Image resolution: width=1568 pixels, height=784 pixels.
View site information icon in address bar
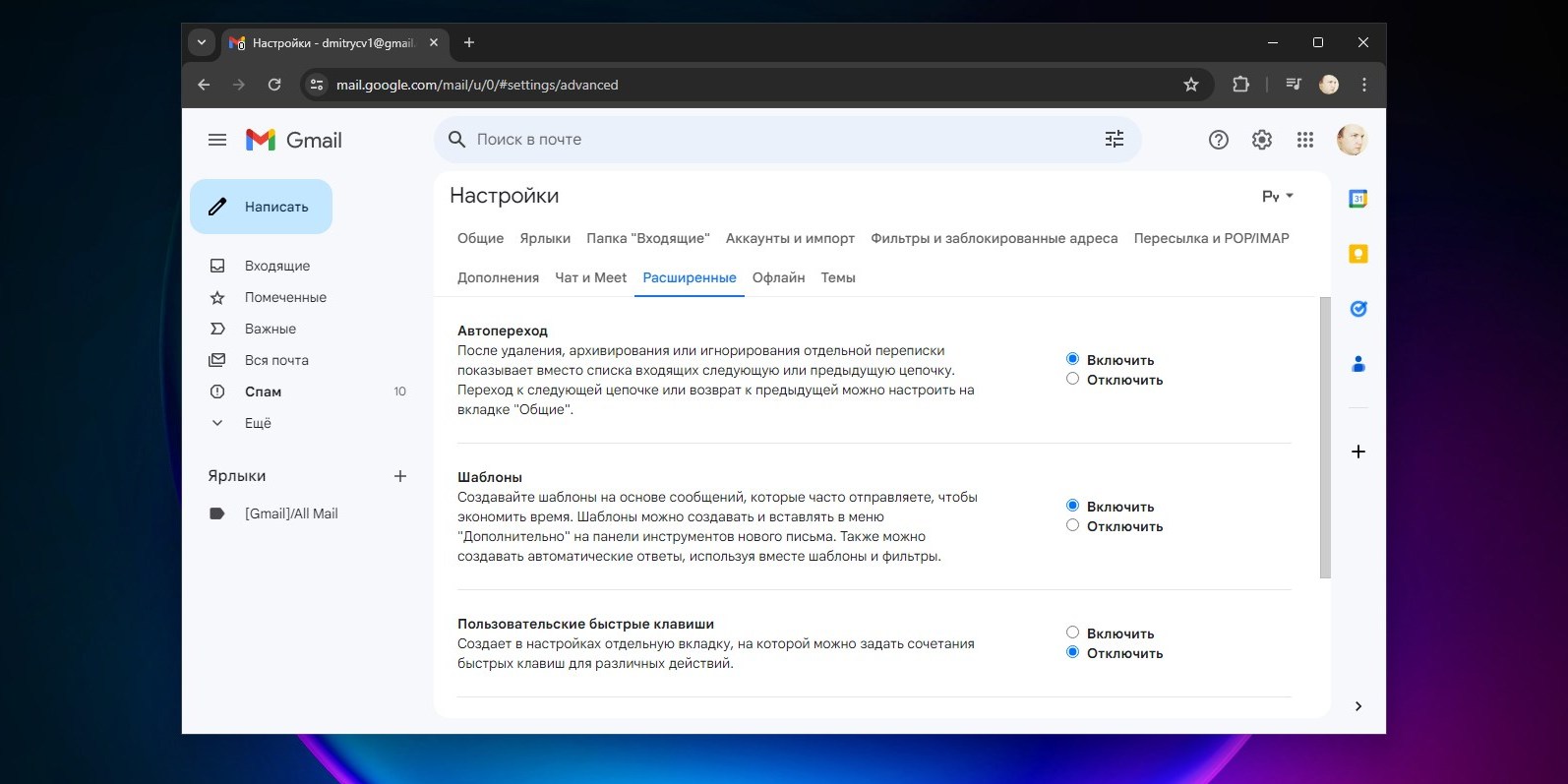[x=317, y=85]
